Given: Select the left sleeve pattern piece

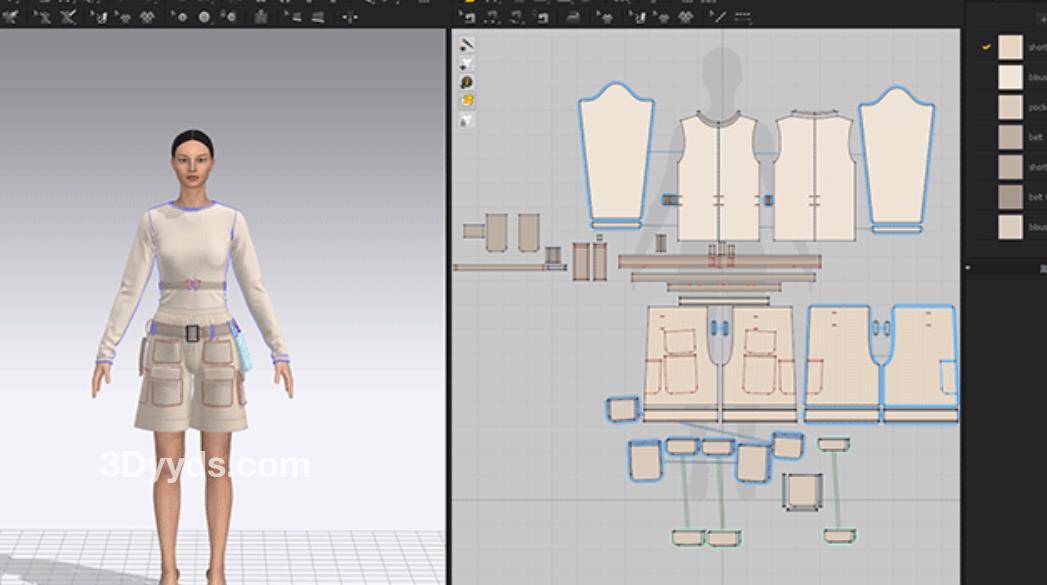Looking at the screenshot, I should click(x=614, y=150).
